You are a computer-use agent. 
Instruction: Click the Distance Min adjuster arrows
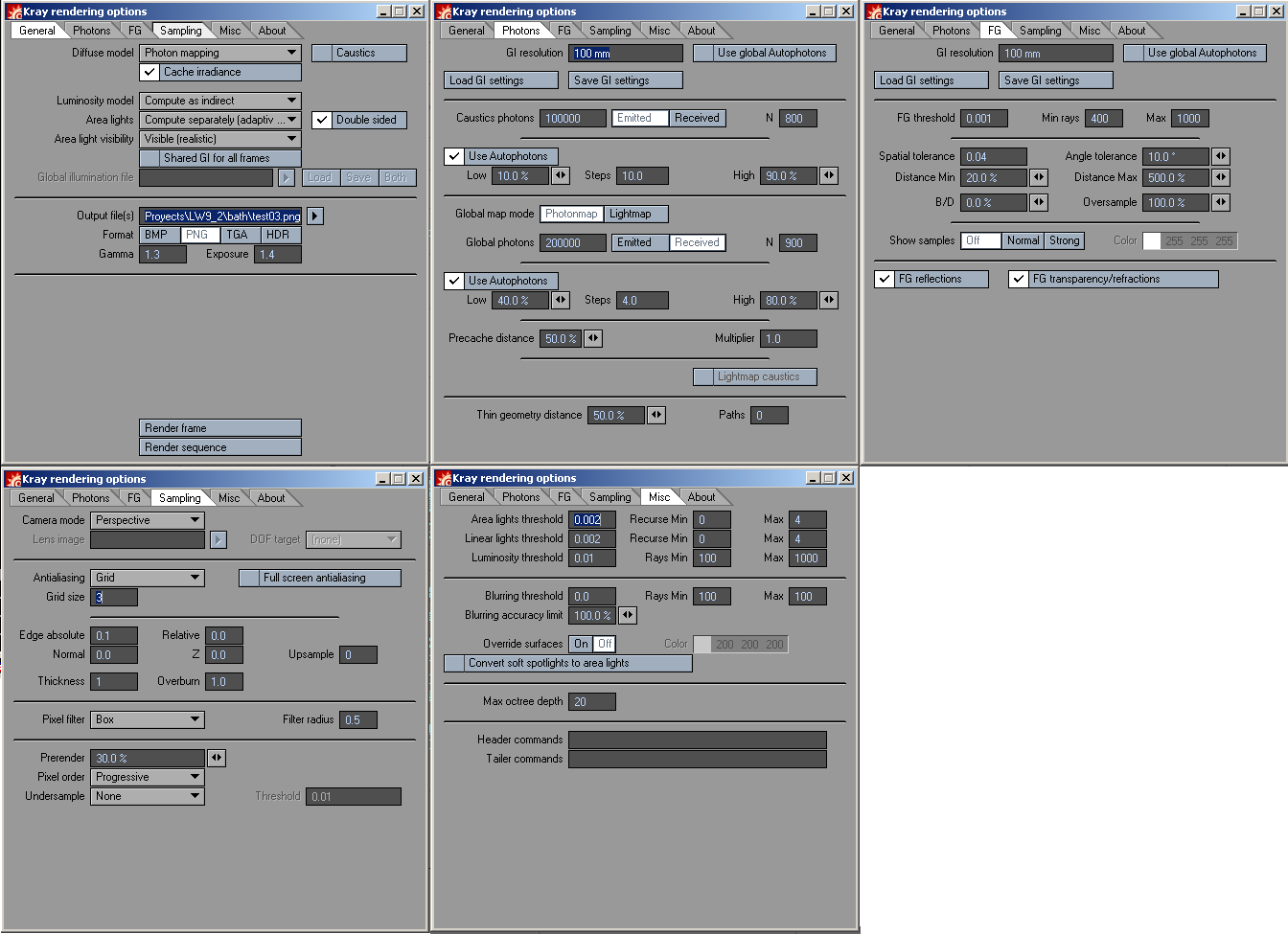(1039, 177)
